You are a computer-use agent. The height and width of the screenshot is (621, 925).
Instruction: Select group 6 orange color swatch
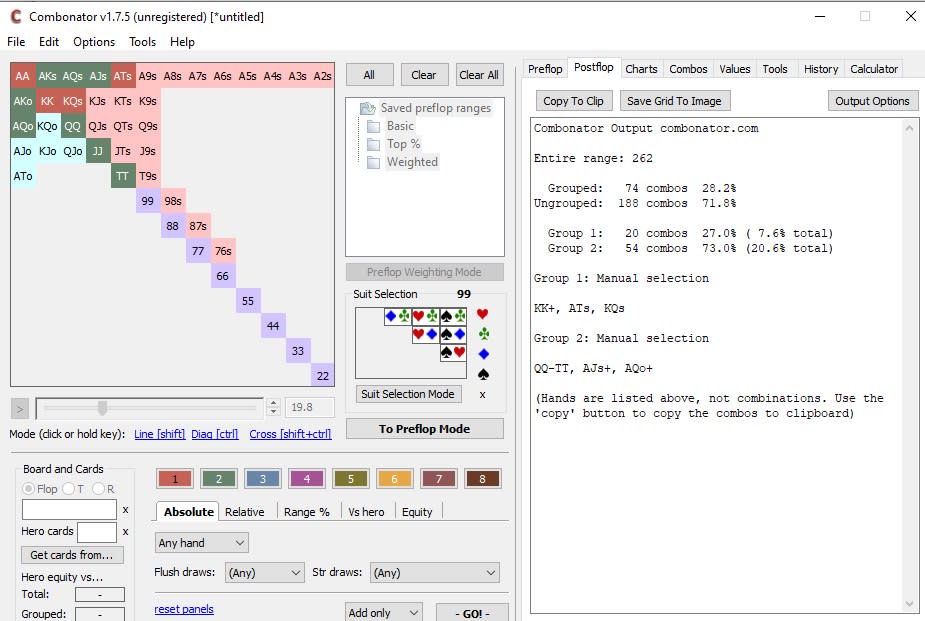point(395,479)
